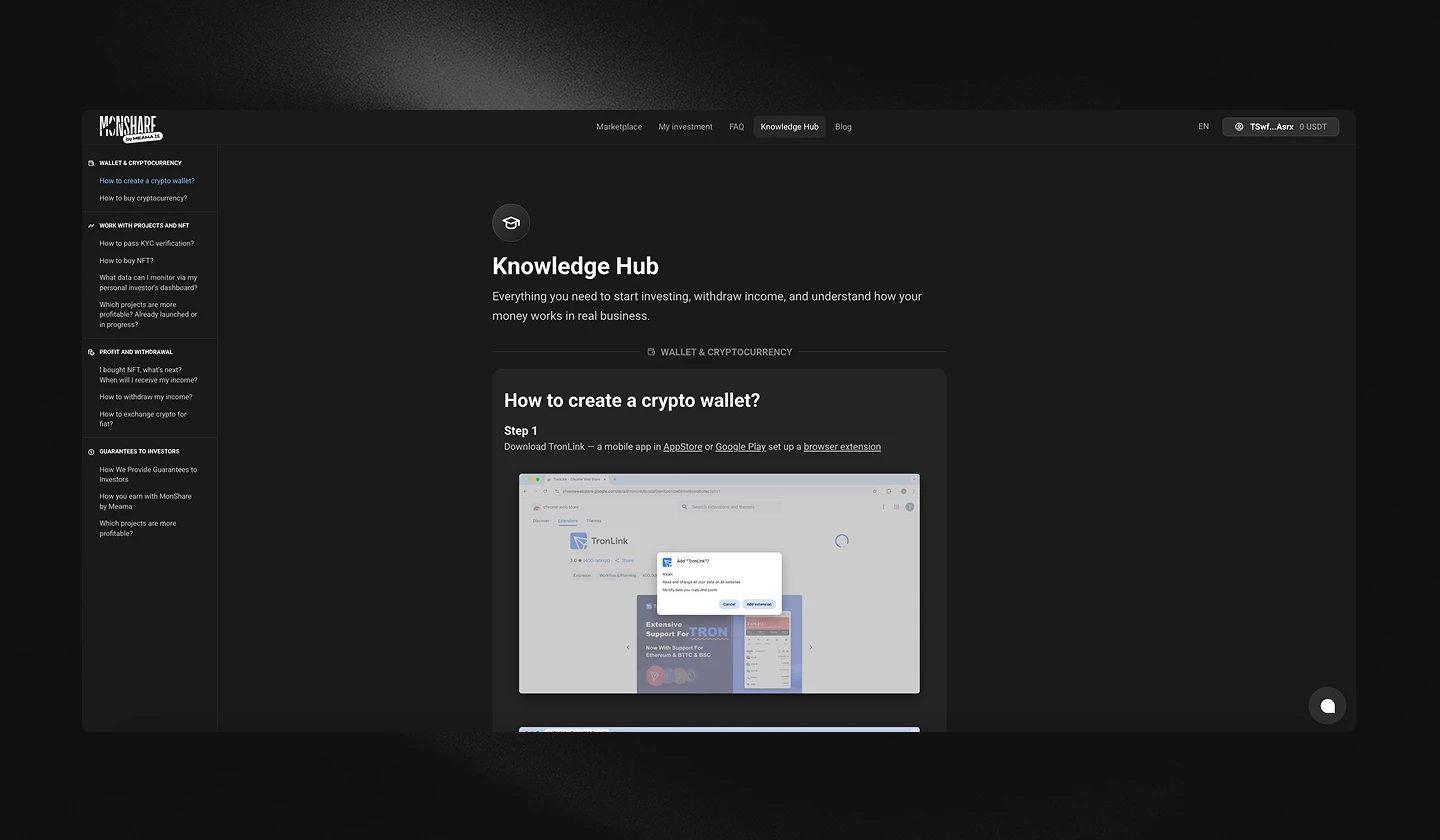Open How to buy NFT article
1440x840 pixels.
coord(126,261)
